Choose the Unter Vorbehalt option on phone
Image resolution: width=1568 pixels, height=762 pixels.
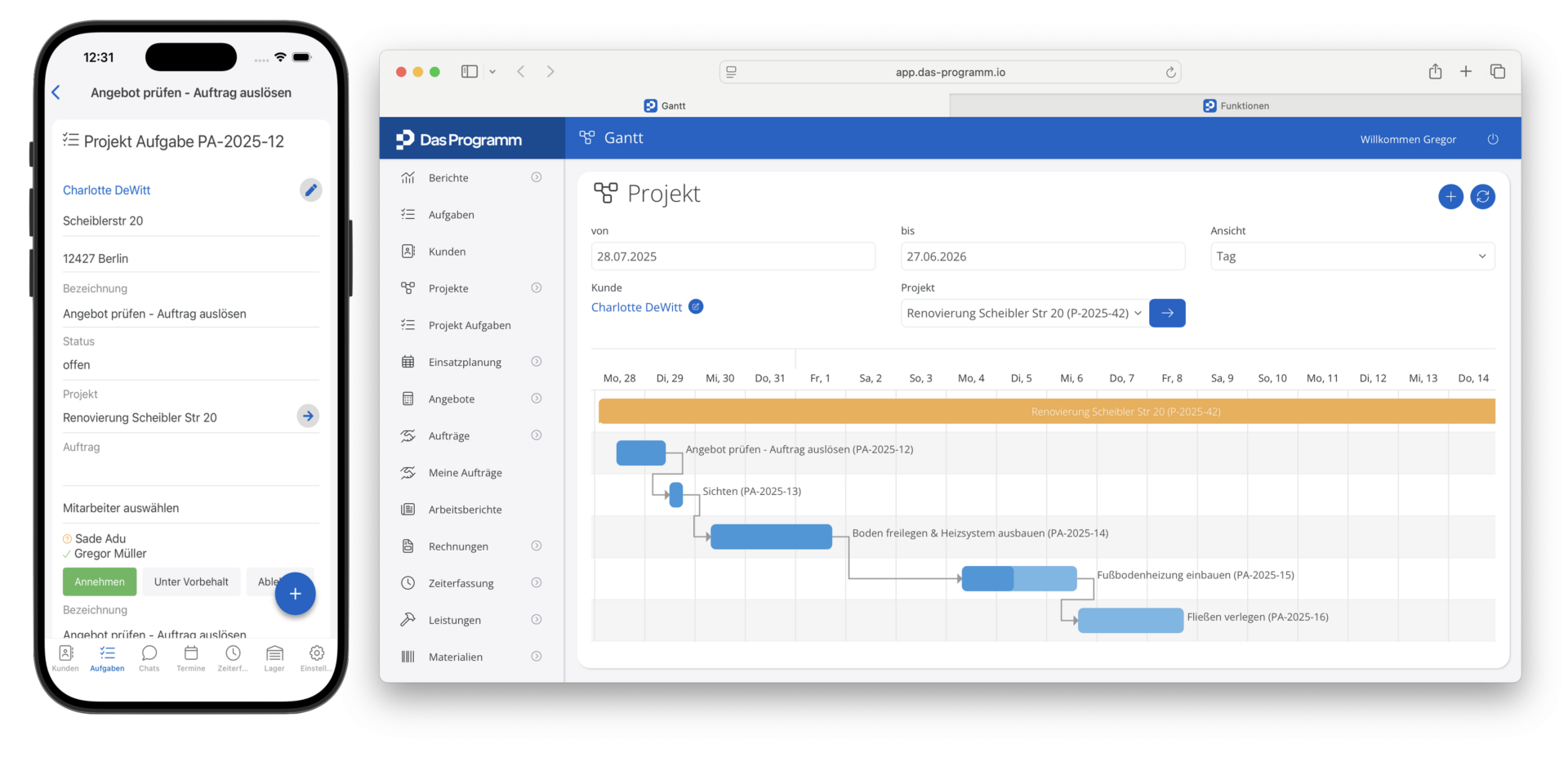click(x=191, y=582)
